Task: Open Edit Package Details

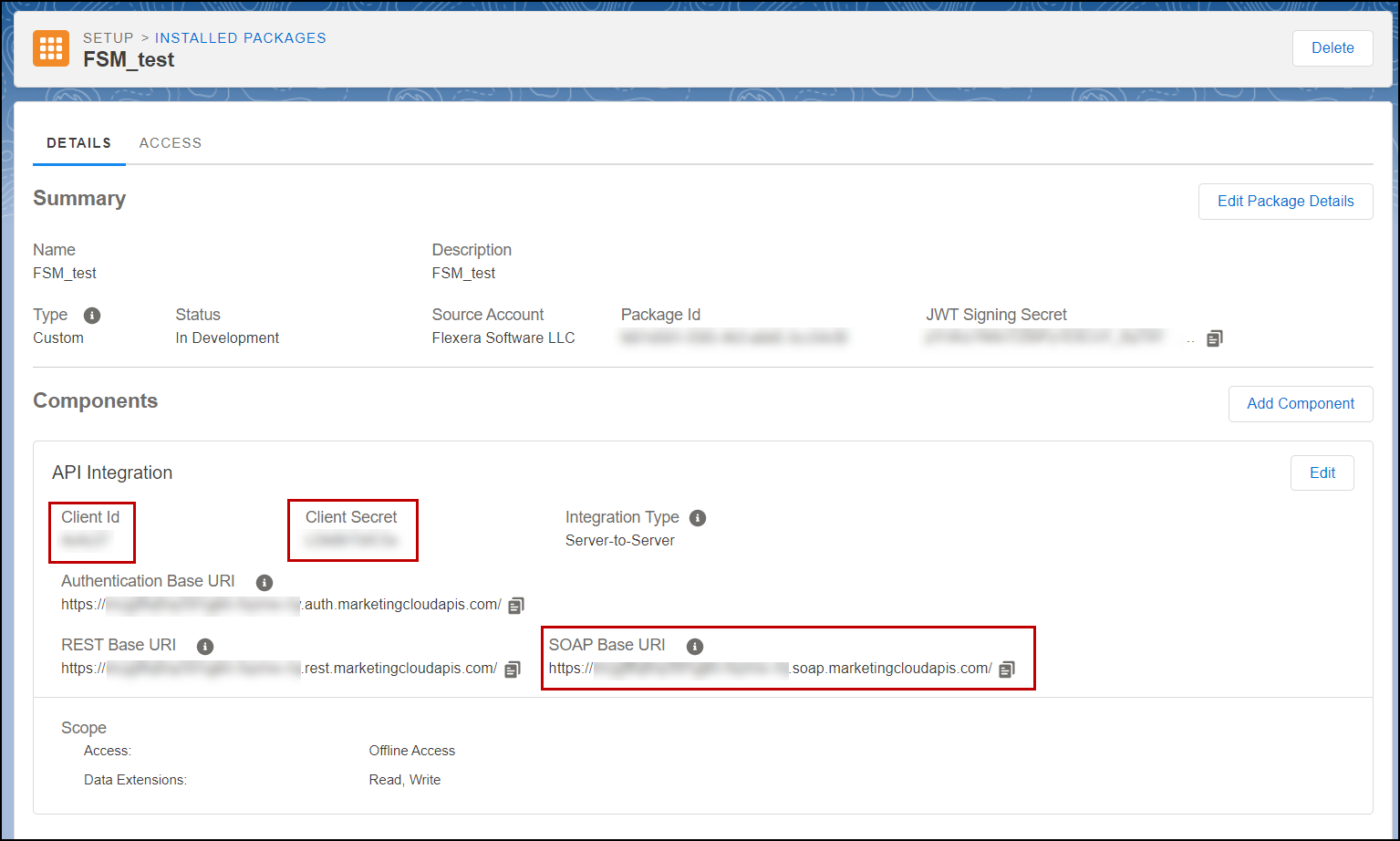Action: (1285, 202)
